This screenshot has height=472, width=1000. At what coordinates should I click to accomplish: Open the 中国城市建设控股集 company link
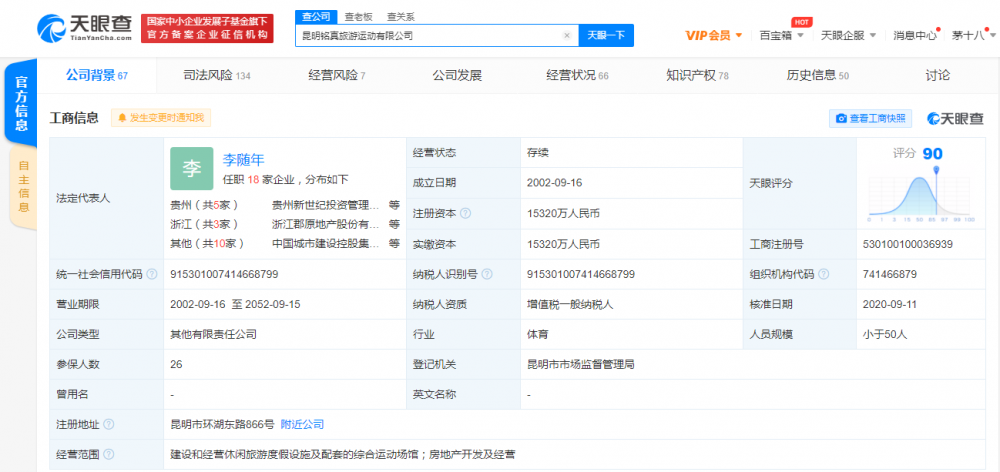point(325,244)
